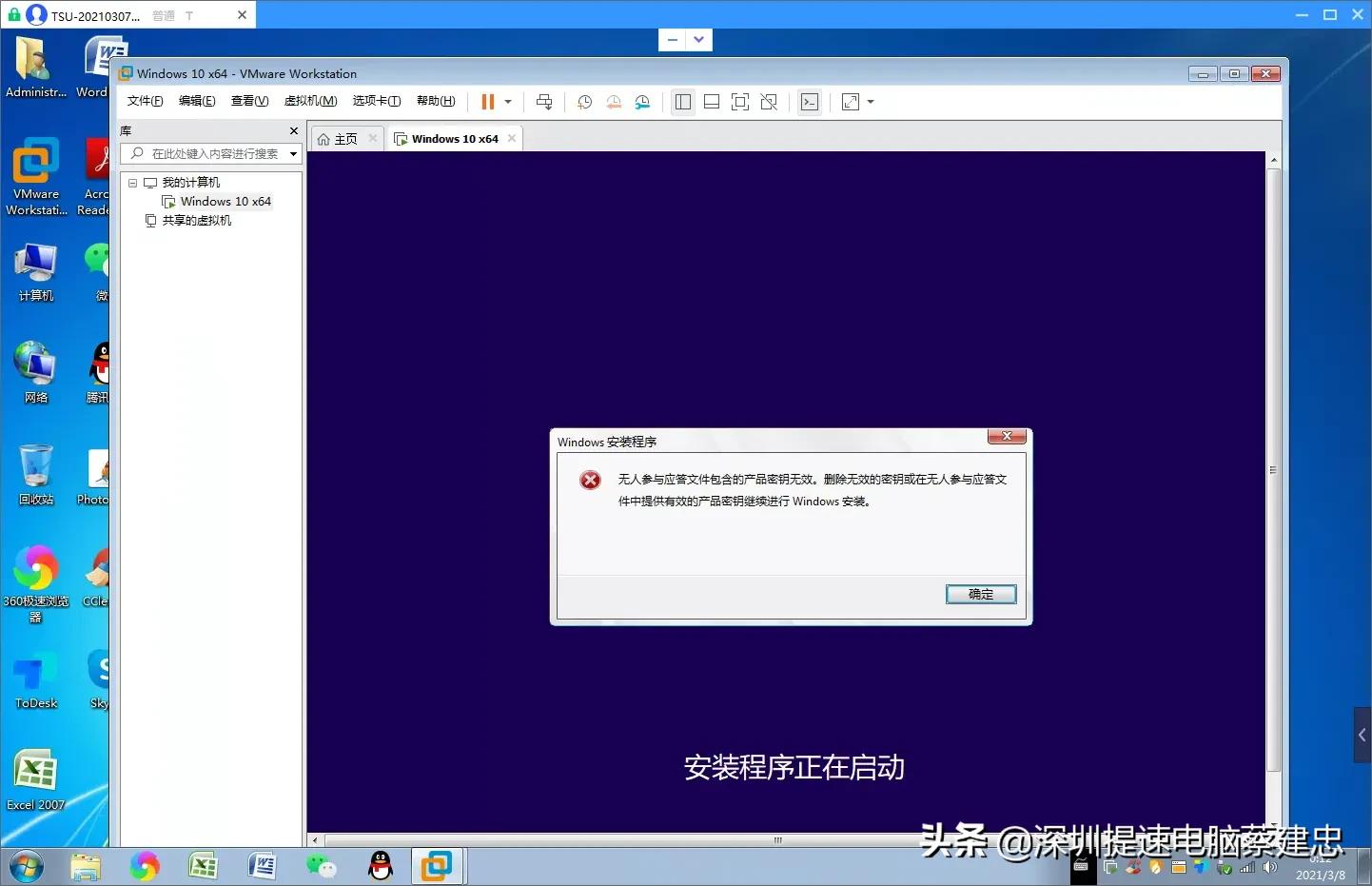
Task: Close the 库 library panel
Action: point(294,131)
